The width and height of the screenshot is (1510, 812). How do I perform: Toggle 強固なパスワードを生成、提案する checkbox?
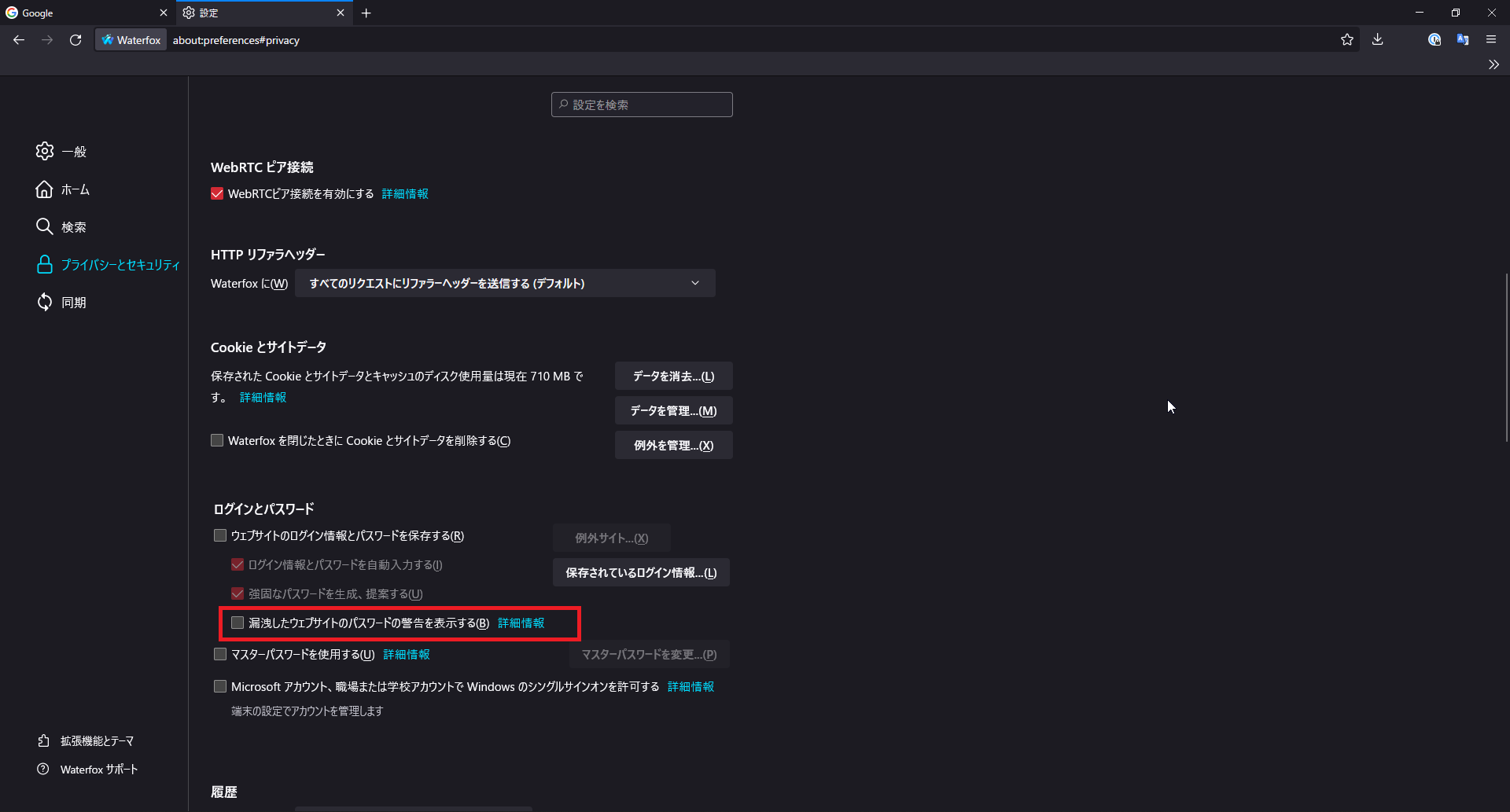click(238, 593)
